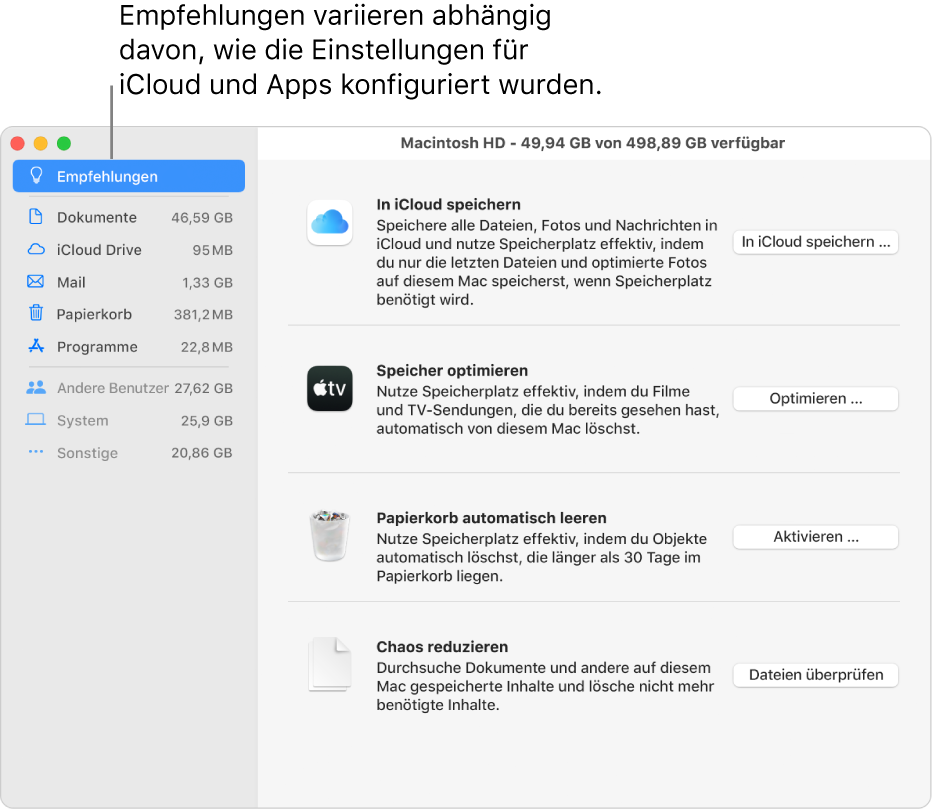Click the blue iCloud app icon

(x=329, y=223)
